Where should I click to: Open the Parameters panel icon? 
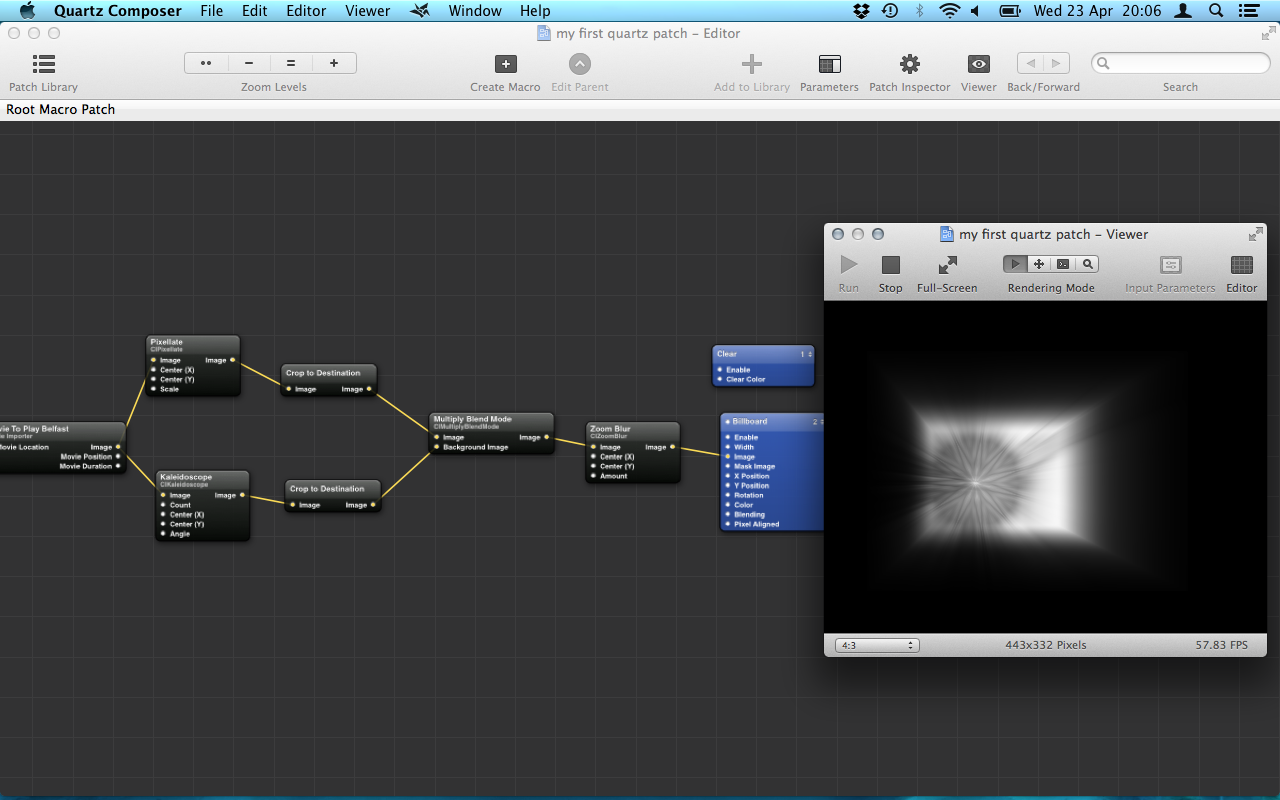pos(829,64)
